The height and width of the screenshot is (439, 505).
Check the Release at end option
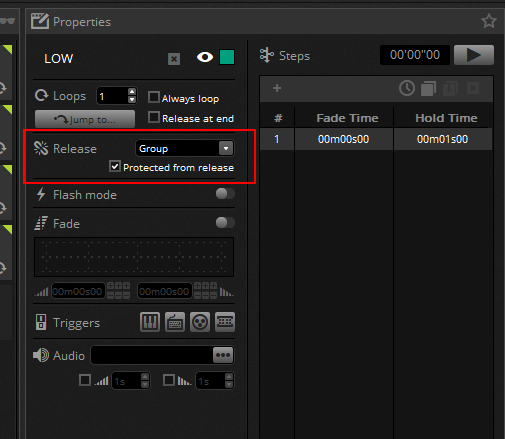154,117
